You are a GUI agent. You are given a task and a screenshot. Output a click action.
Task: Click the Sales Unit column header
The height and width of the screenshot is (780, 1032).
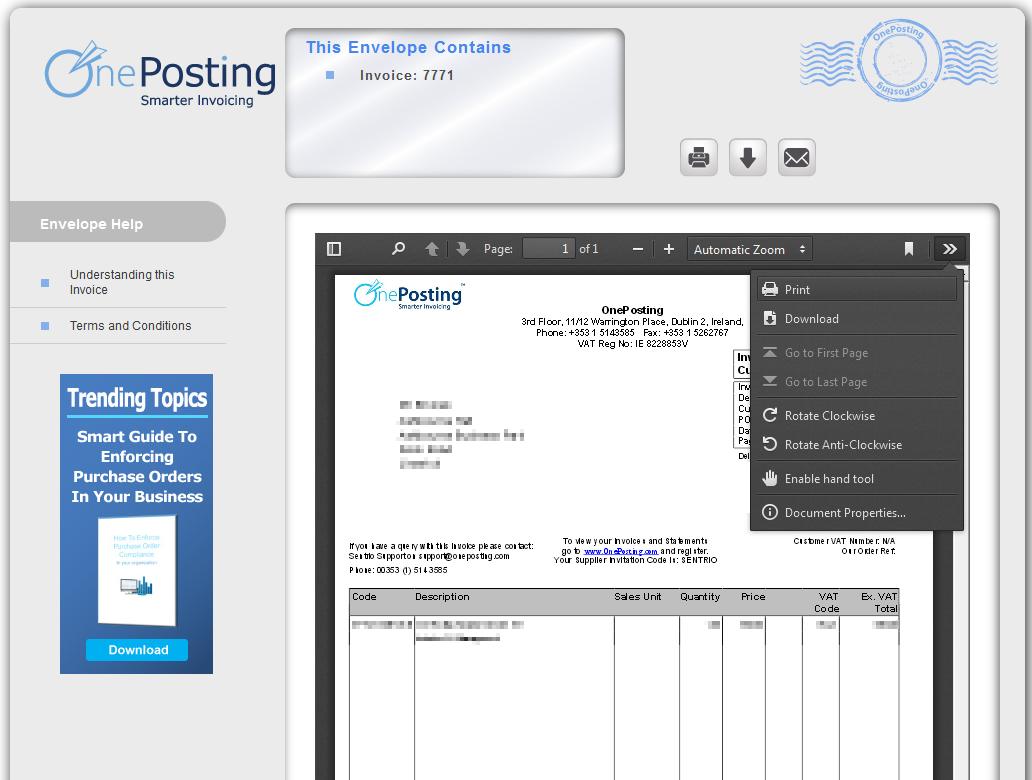638,597
